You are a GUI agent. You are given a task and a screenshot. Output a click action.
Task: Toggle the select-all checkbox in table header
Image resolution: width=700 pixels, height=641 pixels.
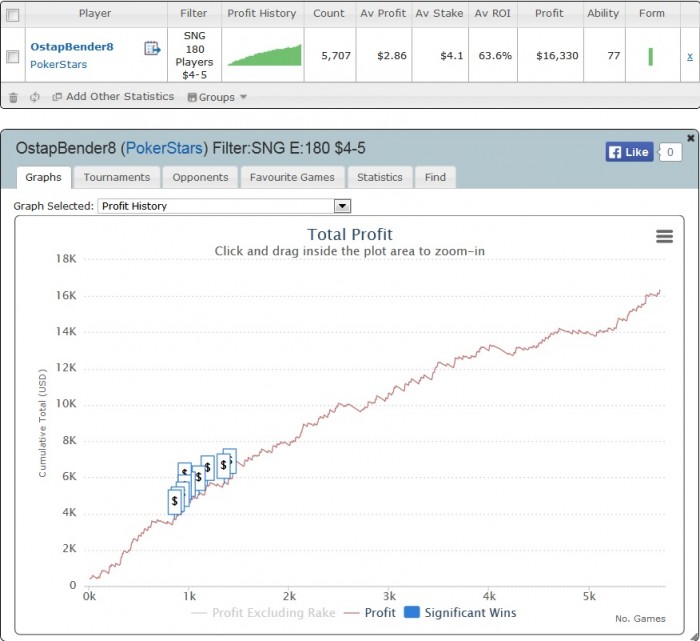12,15
